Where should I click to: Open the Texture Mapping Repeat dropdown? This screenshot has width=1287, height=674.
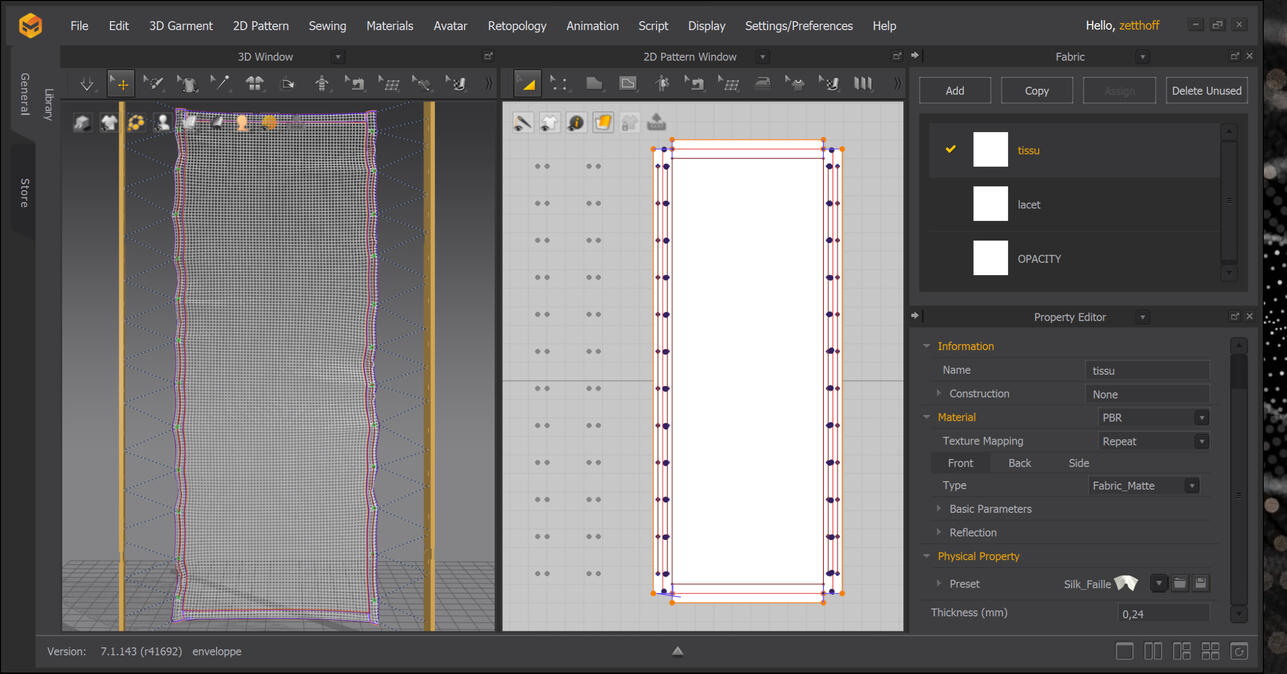tap(1154, 441)
